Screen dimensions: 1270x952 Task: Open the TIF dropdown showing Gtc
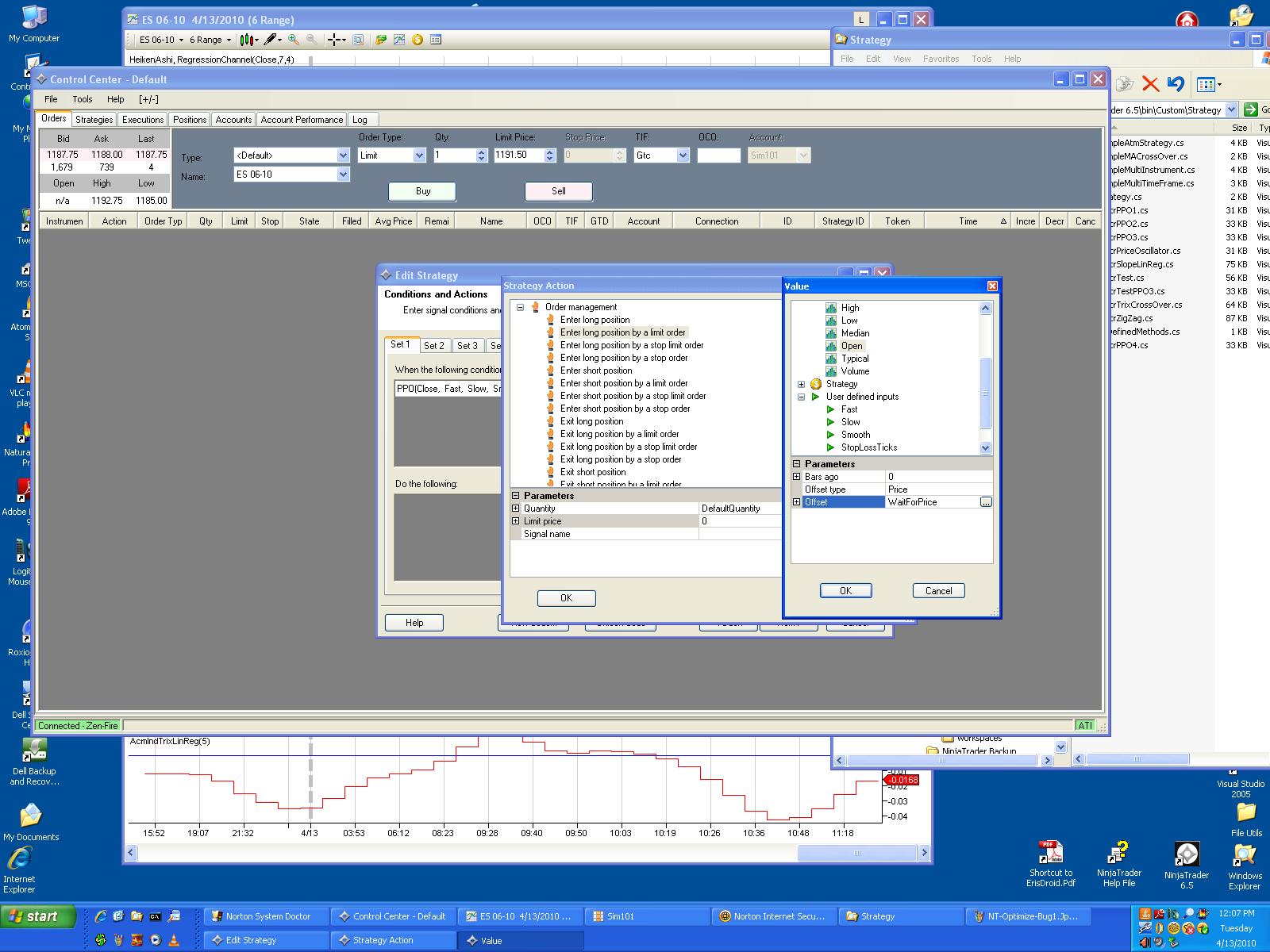[x=683, y=155]
